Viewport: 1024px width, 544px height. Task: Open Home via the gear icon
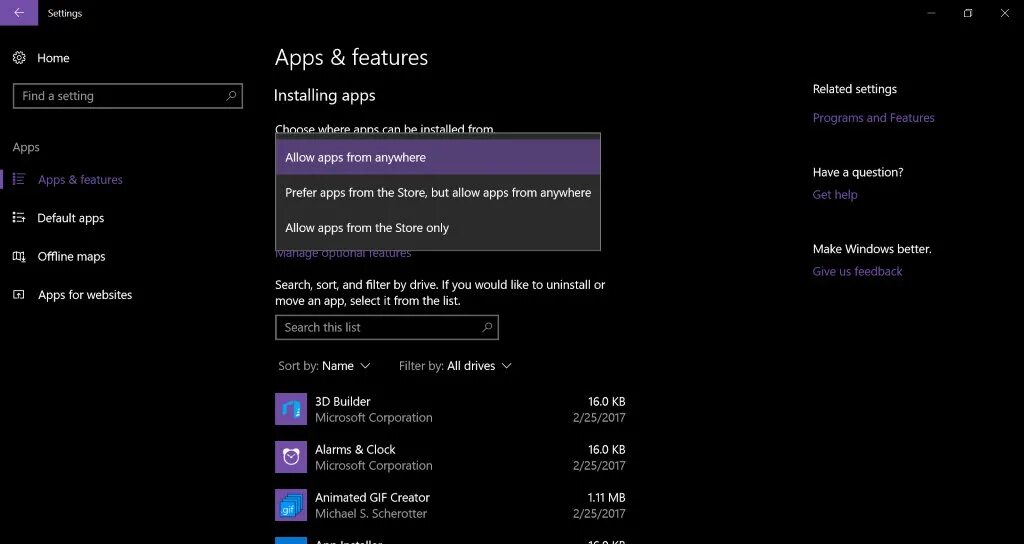[x=19, y=58]
